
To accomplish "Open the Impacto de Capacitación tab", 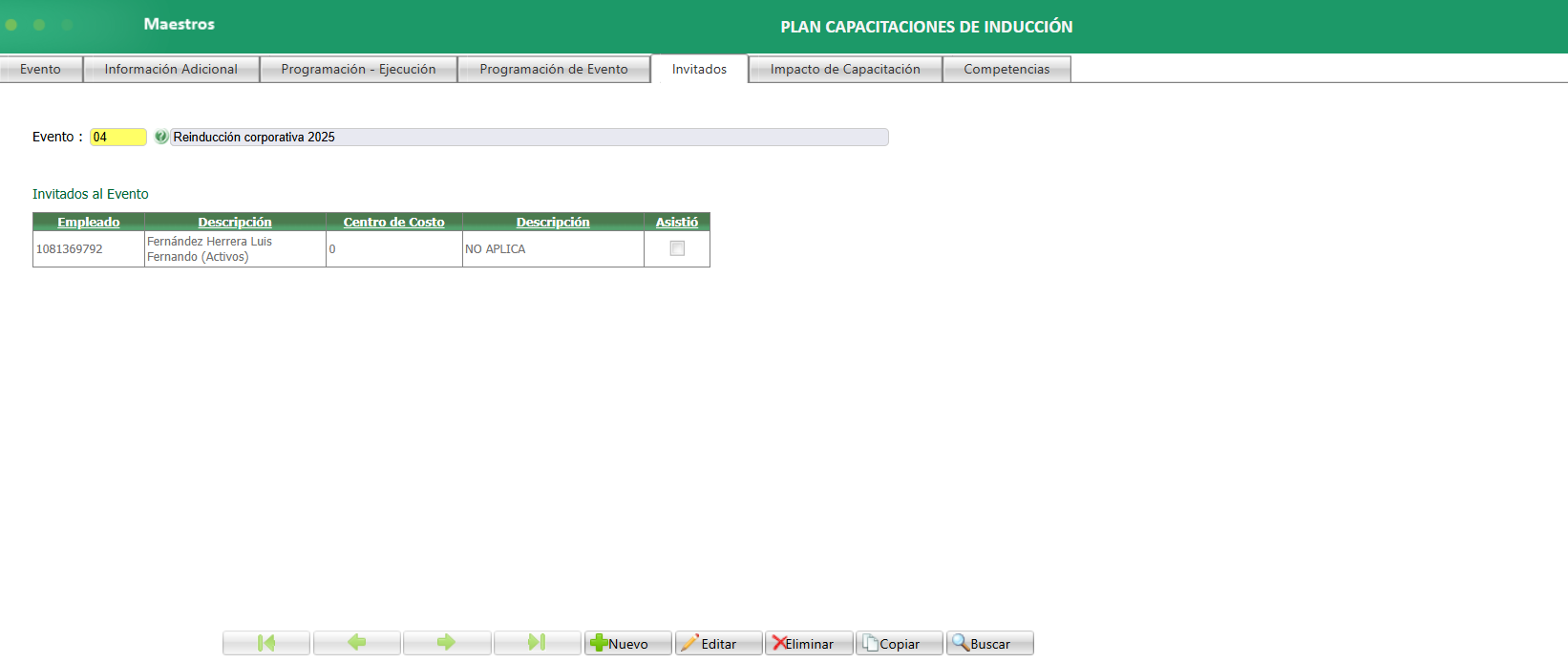I will click(845, 69).
